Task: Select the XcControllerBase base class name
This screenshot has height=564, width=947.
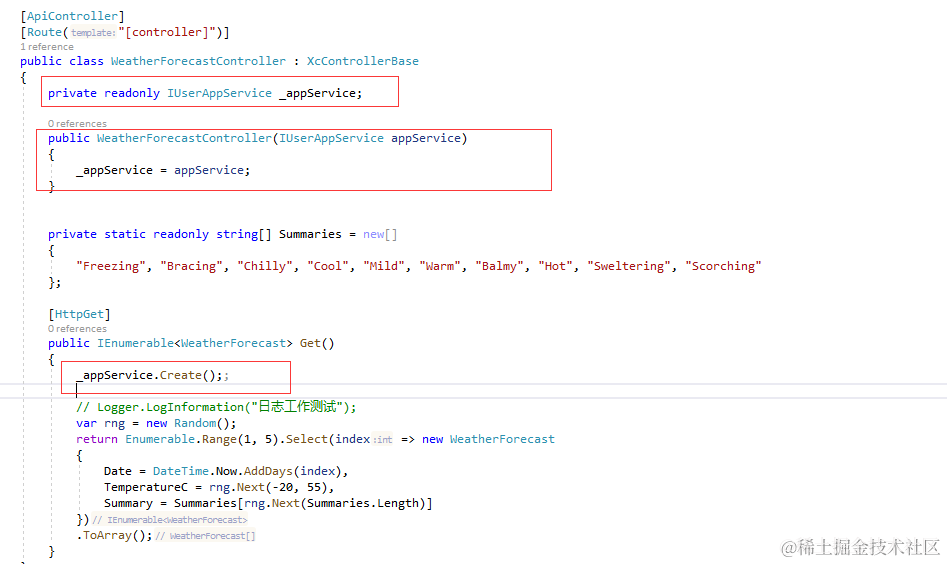Action: (x=362, y=61)
